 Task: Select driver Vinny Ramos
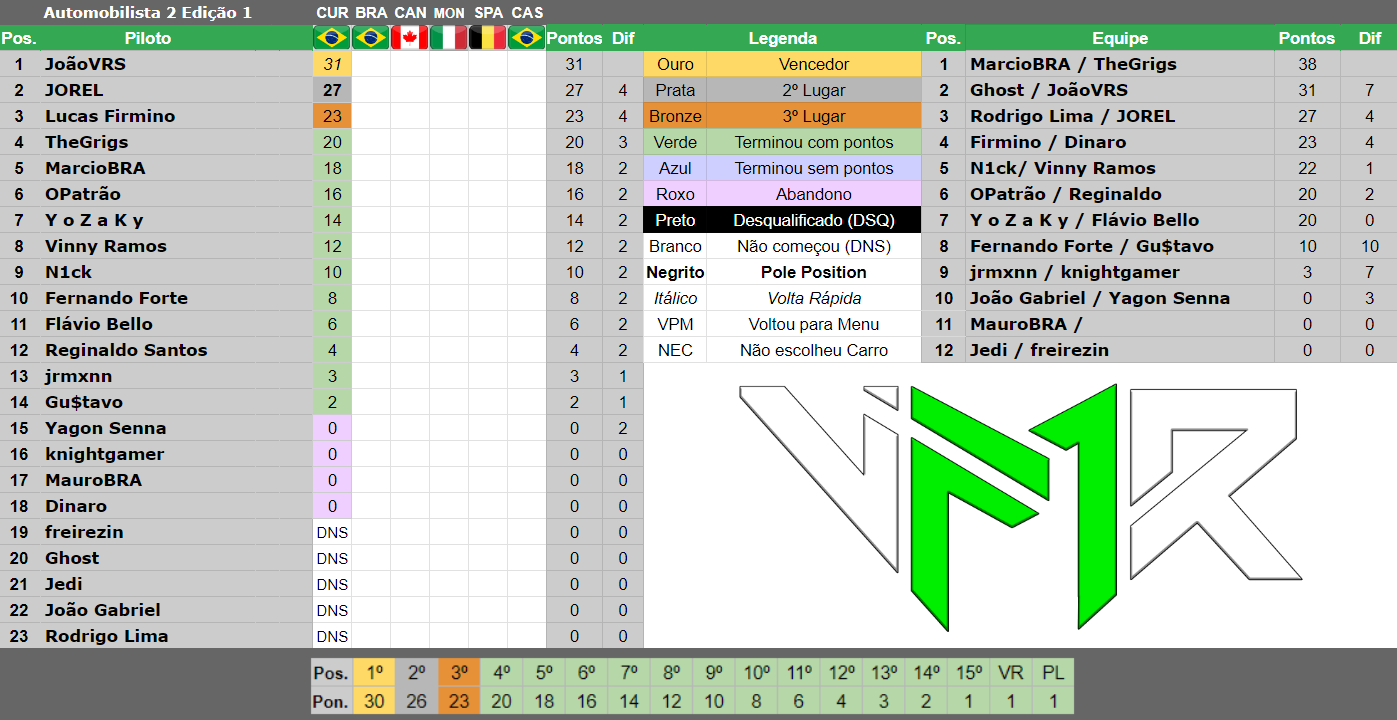tap(106, 246)
